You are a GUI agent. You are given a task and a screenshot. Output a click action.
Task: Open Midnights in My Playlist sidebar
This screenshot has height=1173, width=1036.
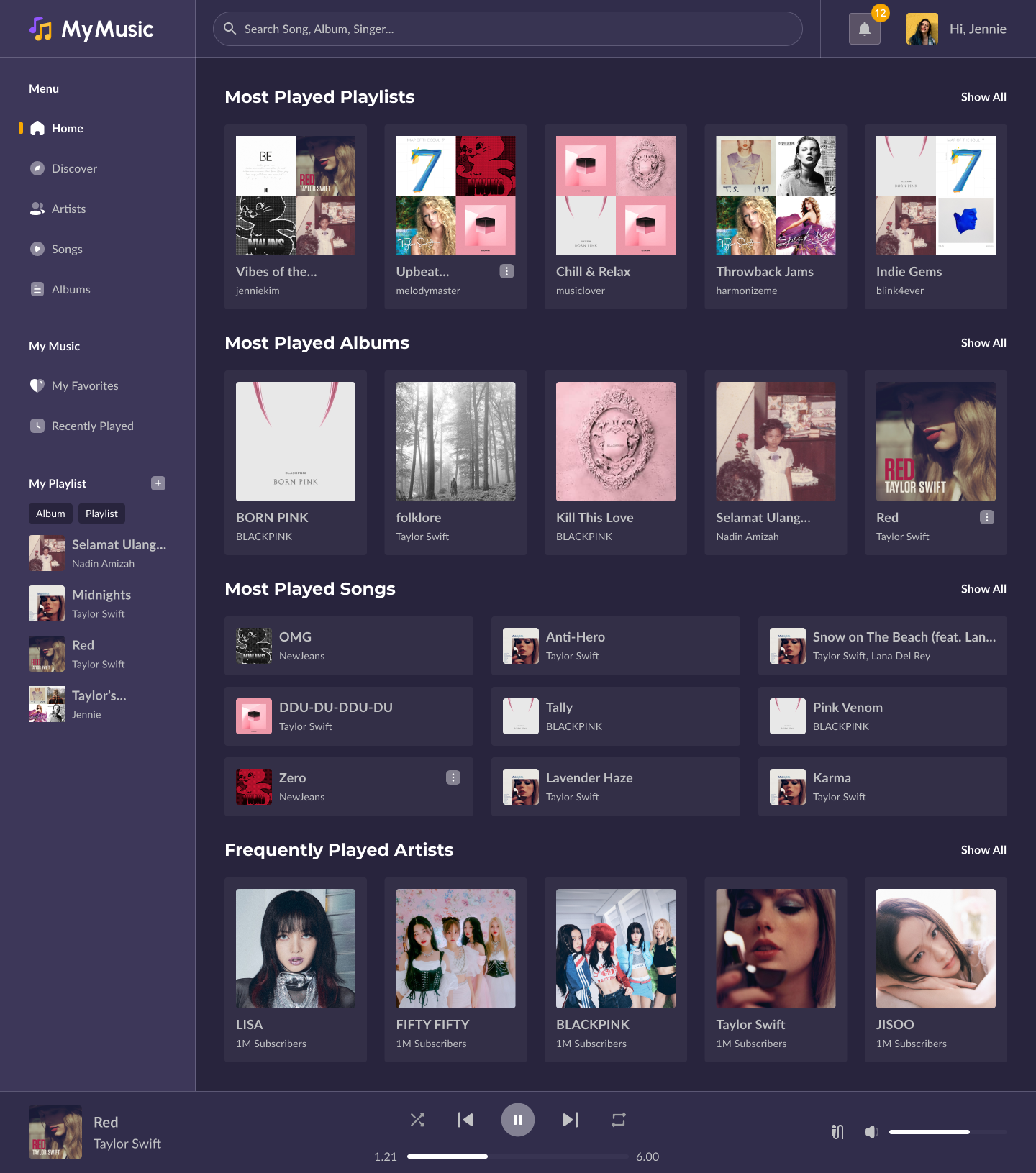pos(98,603)
